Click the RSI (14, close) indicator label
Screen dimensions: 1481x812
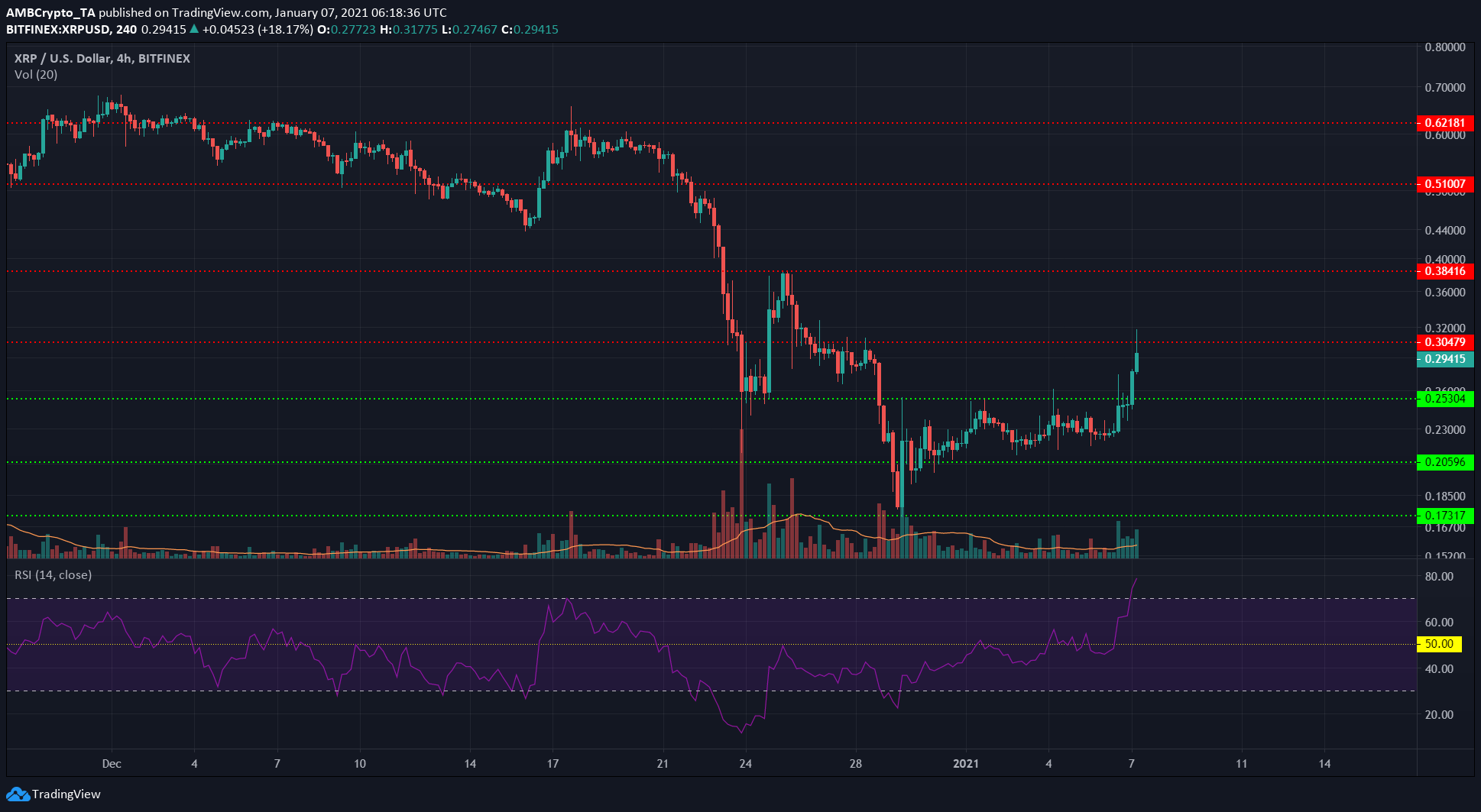[53, 574]
